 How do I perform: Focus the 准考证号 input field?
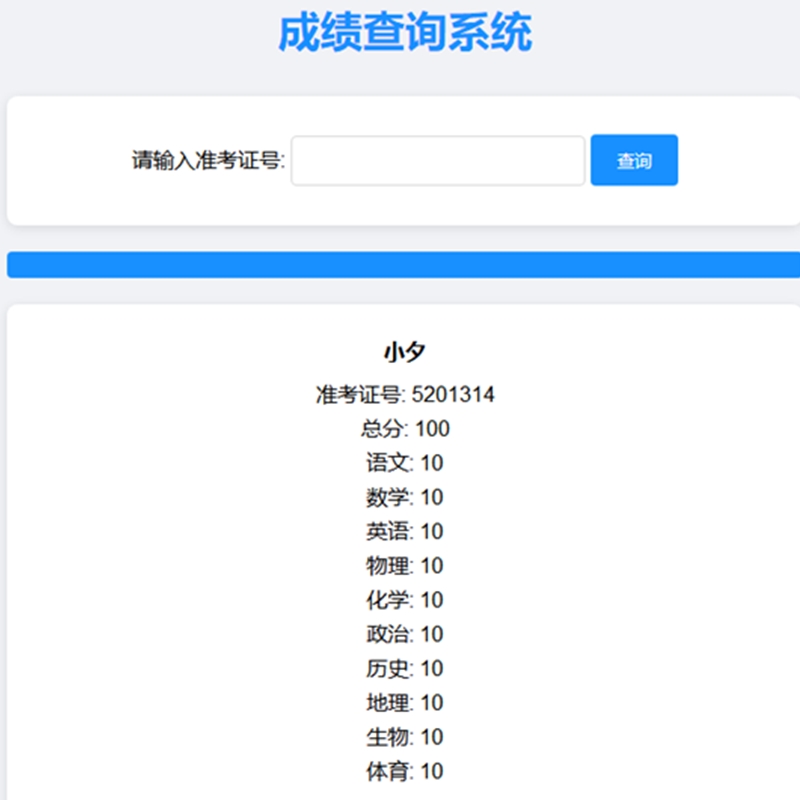pyautogui.click(x=437, y=161)
